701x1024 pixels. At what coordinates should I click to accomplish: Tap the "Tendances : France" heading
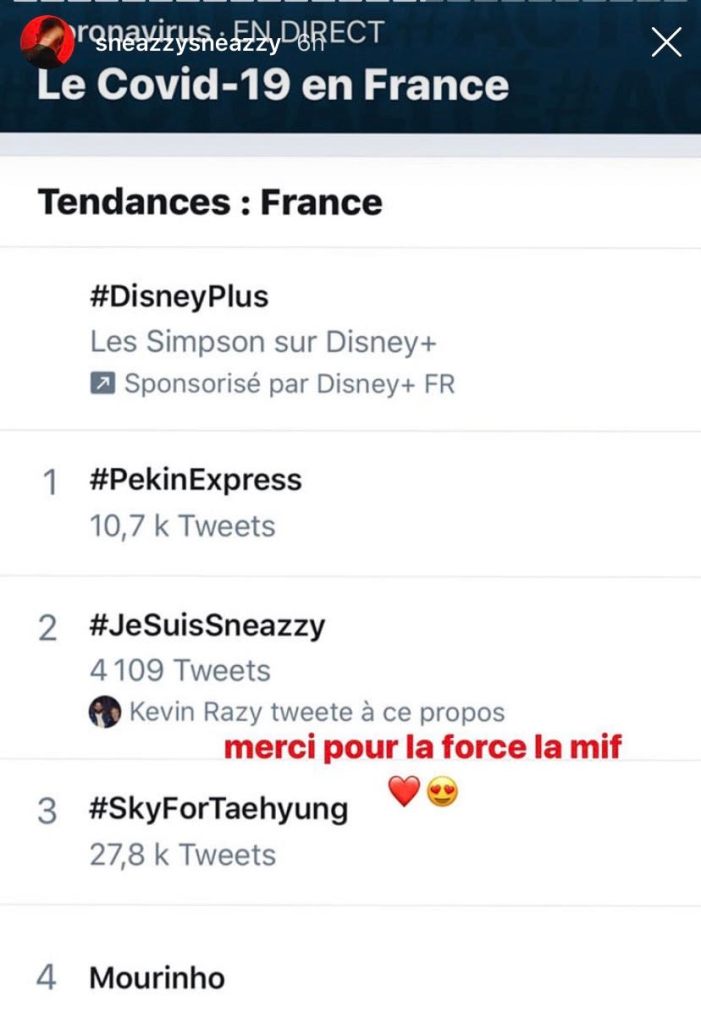pos(210,203)
